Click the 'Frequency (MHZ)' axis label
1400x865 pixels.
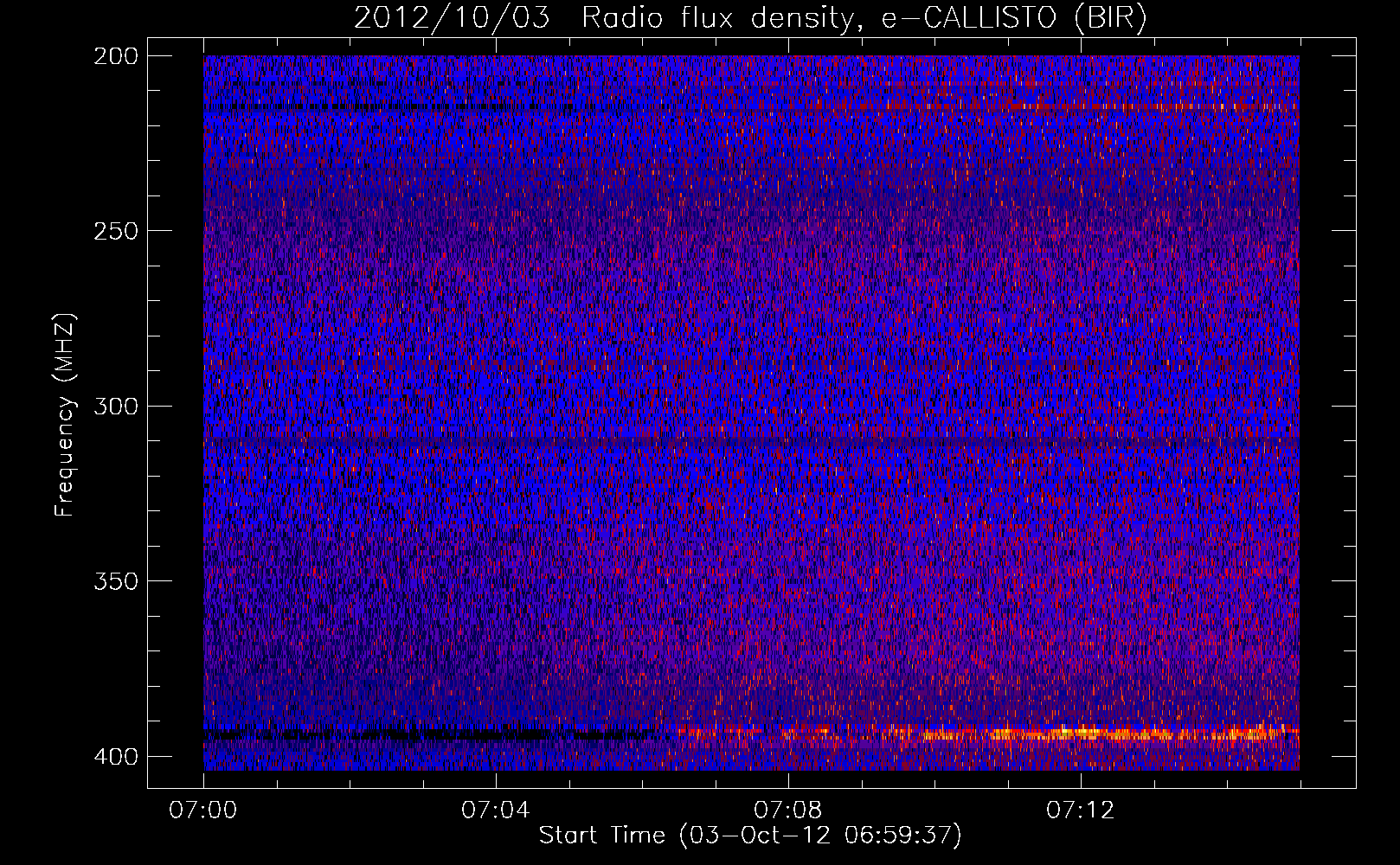[65, 414]
